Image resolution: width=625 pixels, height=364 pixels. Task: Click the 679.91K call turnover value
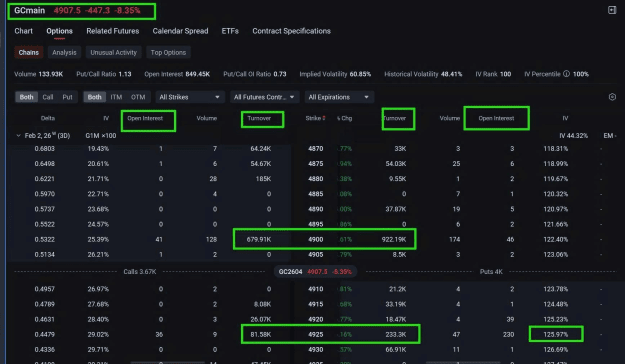coord(259,240)
